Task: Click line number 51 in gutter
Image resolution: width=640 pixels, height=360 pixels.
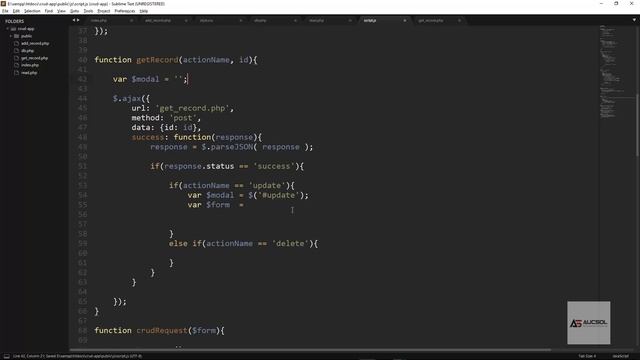Action: pos(82,166)
